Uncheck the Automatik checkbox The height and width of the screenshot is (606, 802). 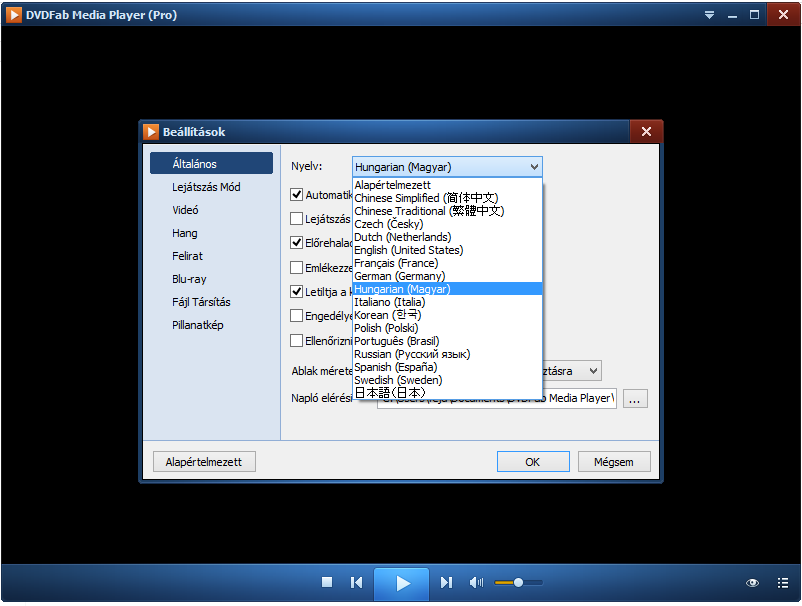point(297,195)
